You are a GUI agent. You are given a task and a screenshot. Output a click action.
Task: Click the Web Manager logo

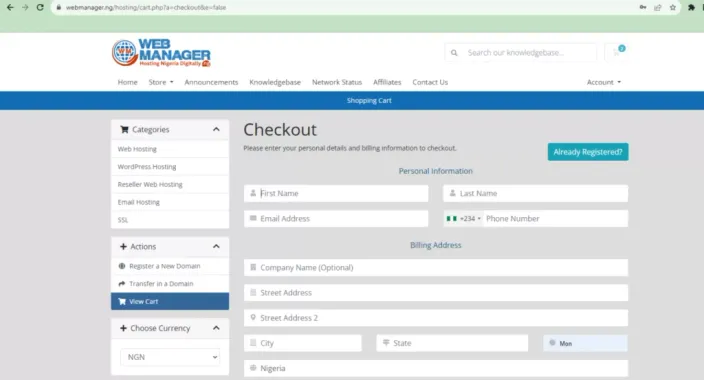point(161,53)
